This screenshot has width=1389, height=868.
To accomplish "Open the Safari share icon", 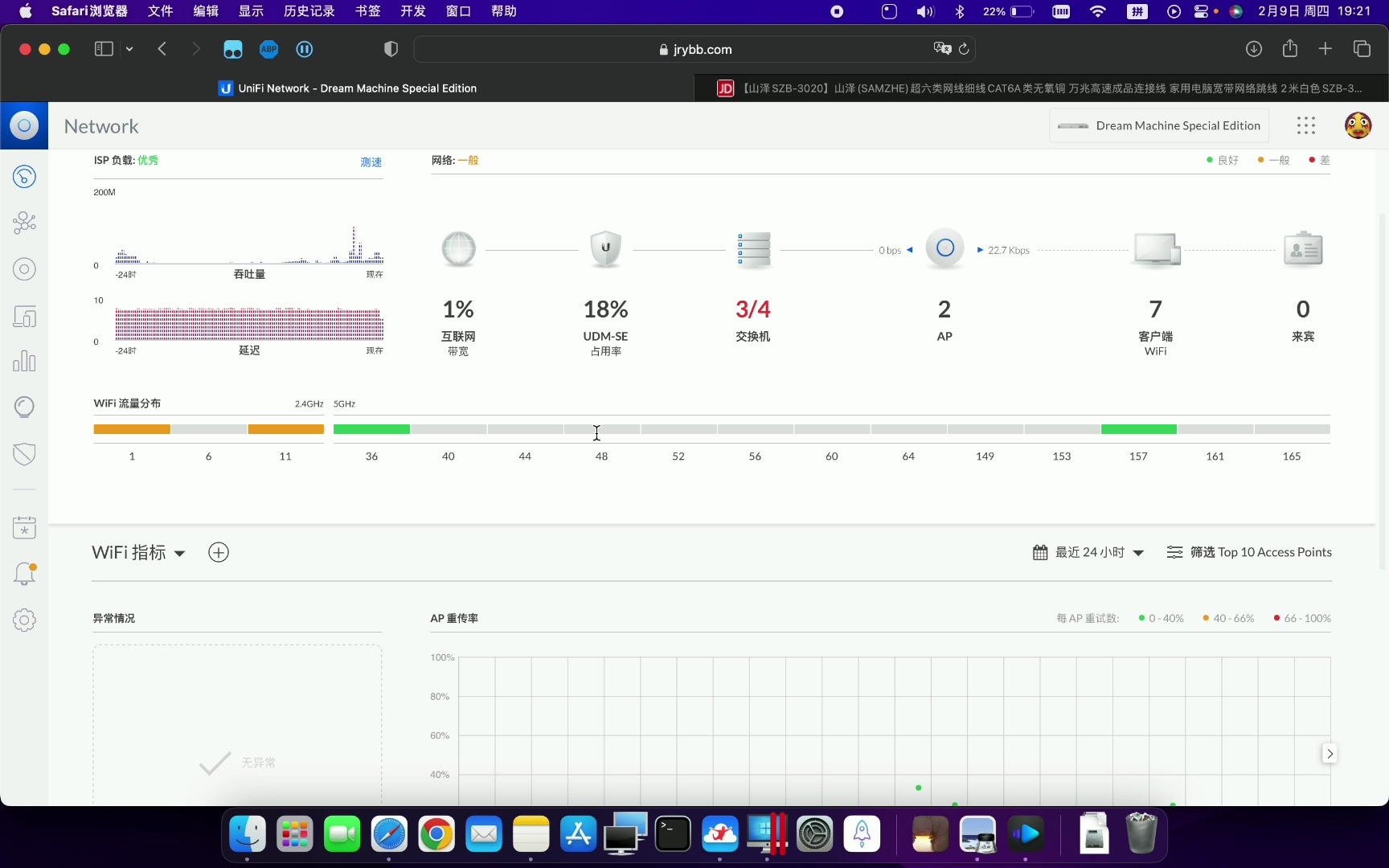I will [1290, 48].
